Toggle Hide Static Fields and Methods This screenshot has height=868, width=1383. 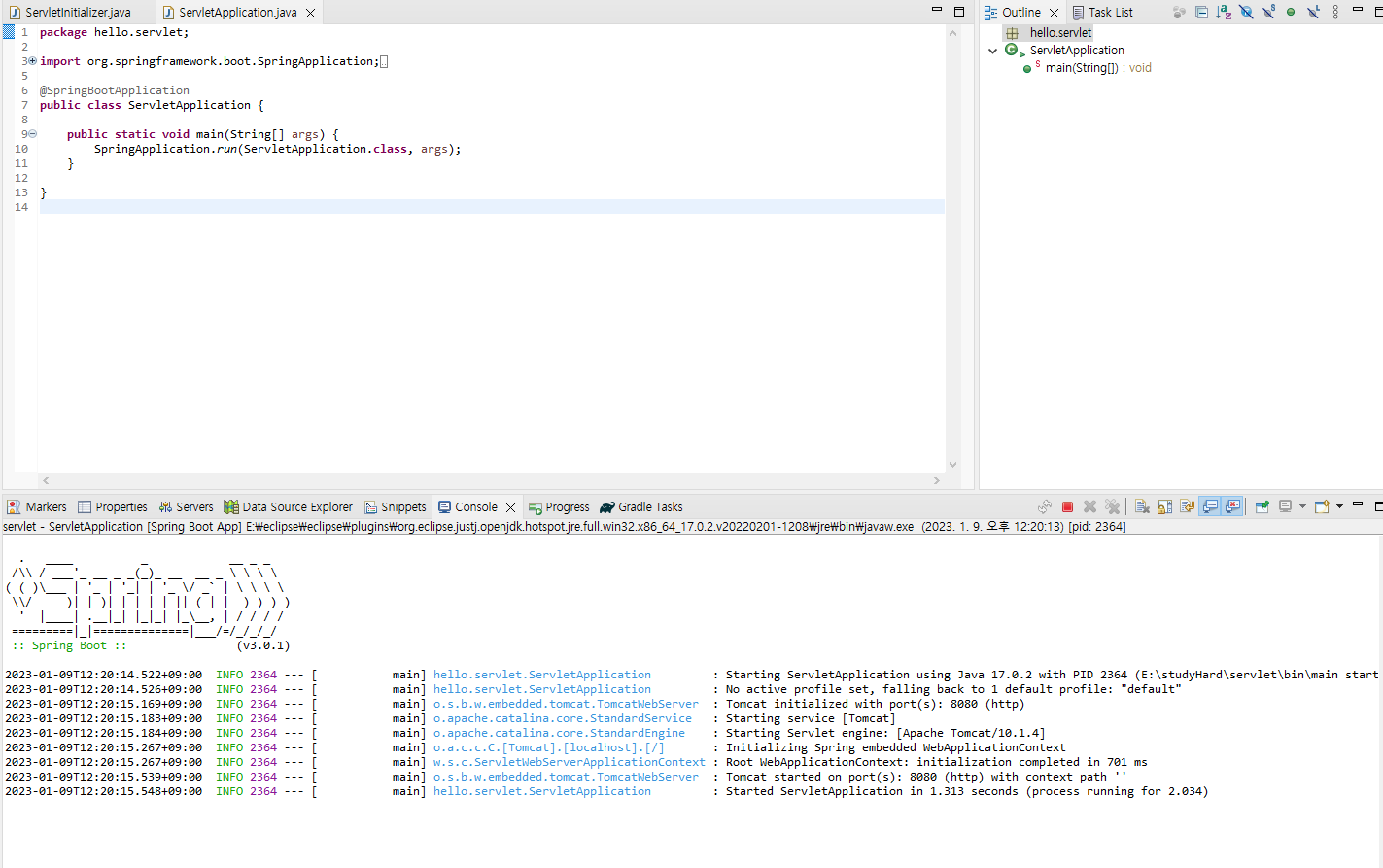click(1268, 12)
